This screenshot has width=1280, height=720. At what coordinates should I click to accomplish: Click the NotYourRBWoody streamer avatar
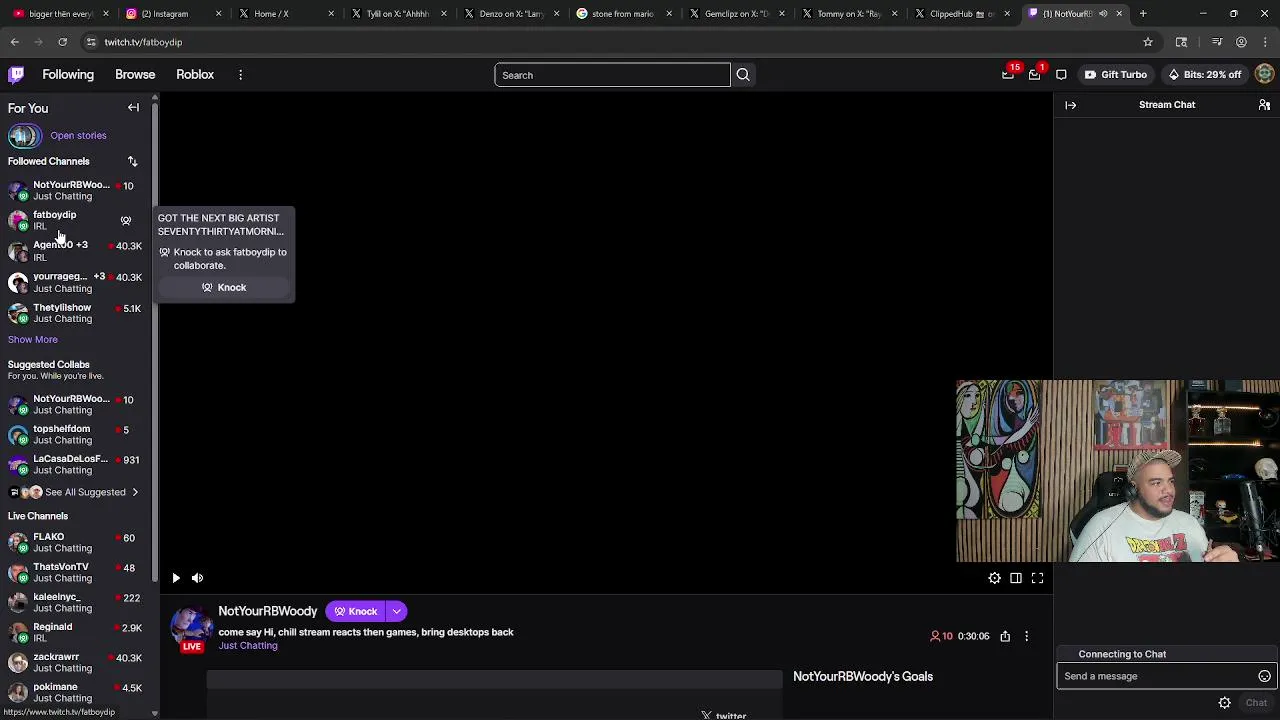click(191, 627)
